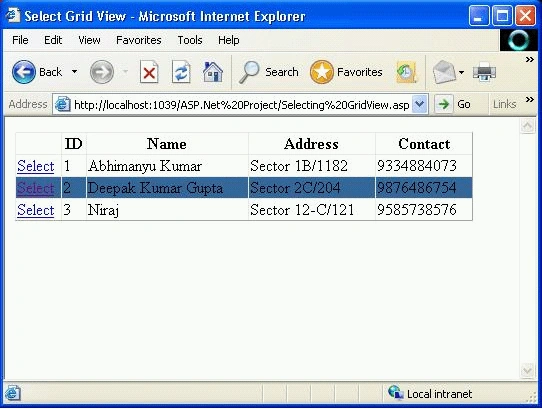This screenshot has height=409, width=542.
Task: Click the Stop page loading icon
Action: point(149,72)
